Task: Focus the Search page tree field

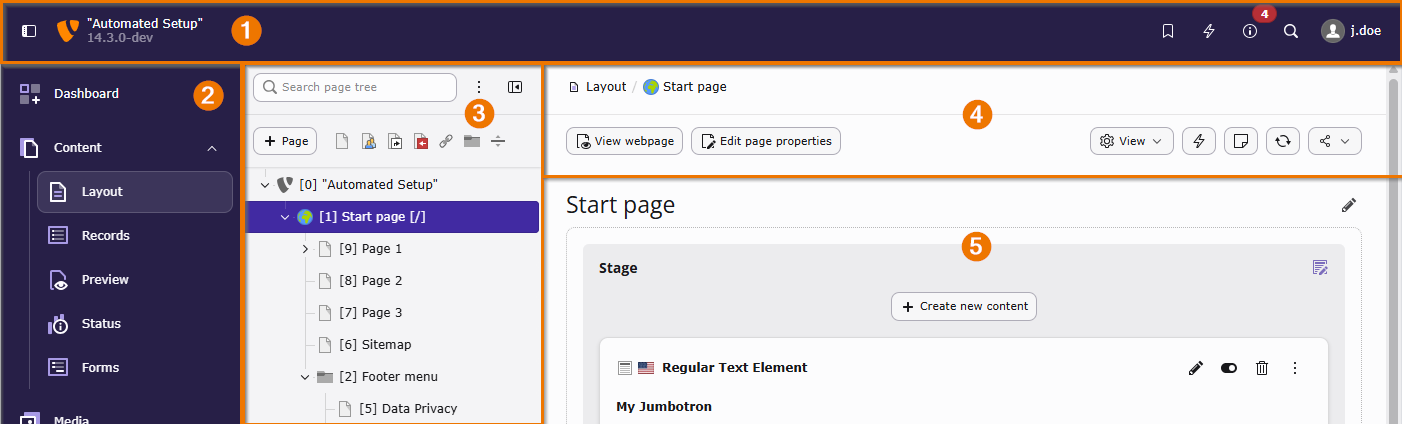Action: pos(355,87)
